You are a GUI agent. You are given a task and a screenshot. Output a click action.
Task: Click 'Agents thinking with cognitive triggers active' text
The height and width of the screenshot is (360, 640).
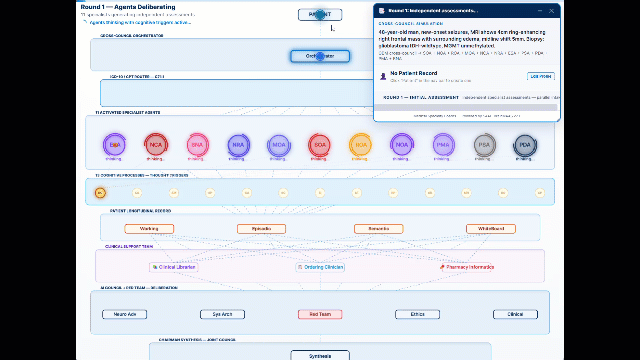[x=140, y=22]
